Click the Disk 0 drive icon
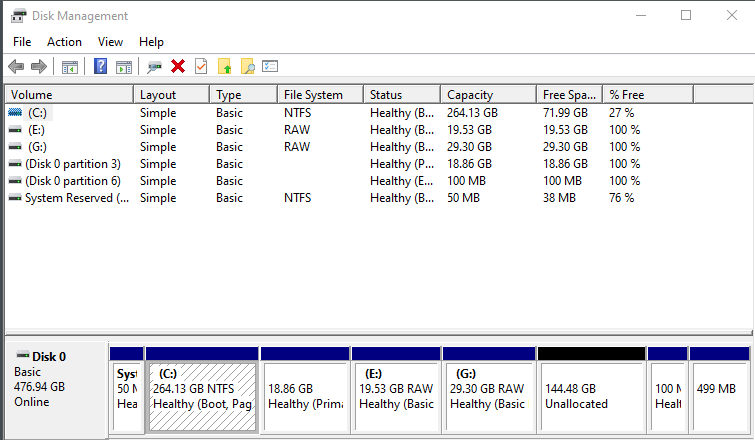 click(x=23, y=355)
